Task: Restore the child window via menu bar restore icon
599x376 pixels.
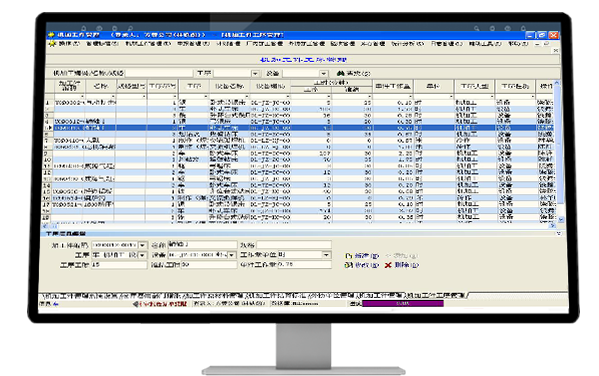Action: pyautogui.click(x=546, y=44)
